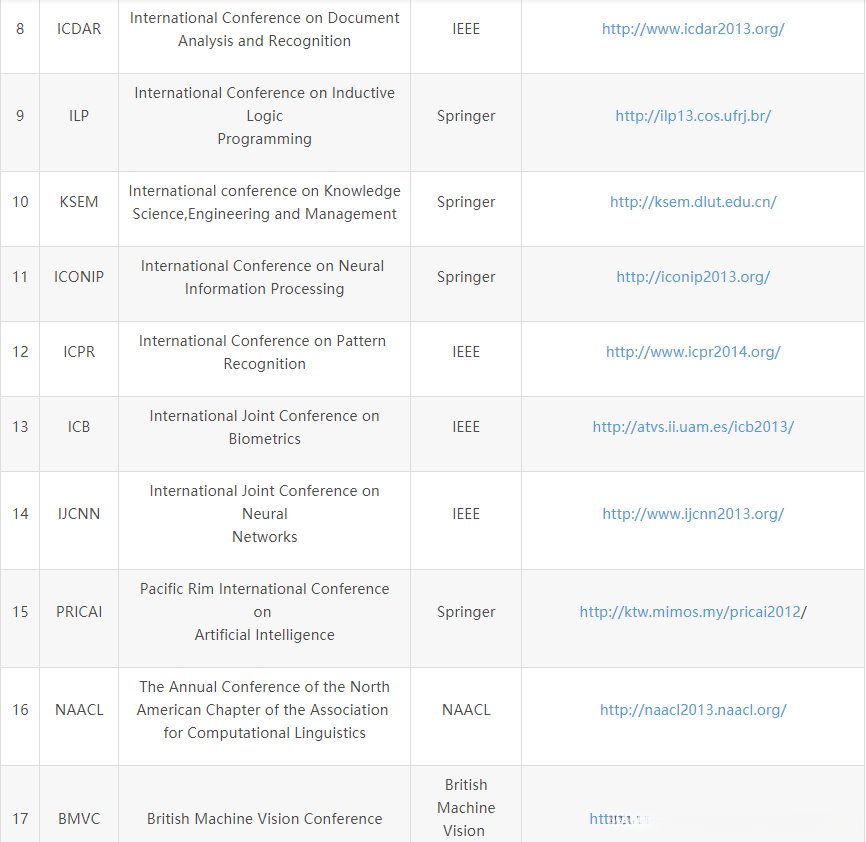This screenshot has height=842, width=866.
Task: Select the IJCNN abbreviation cell
Action: [79, 514]
